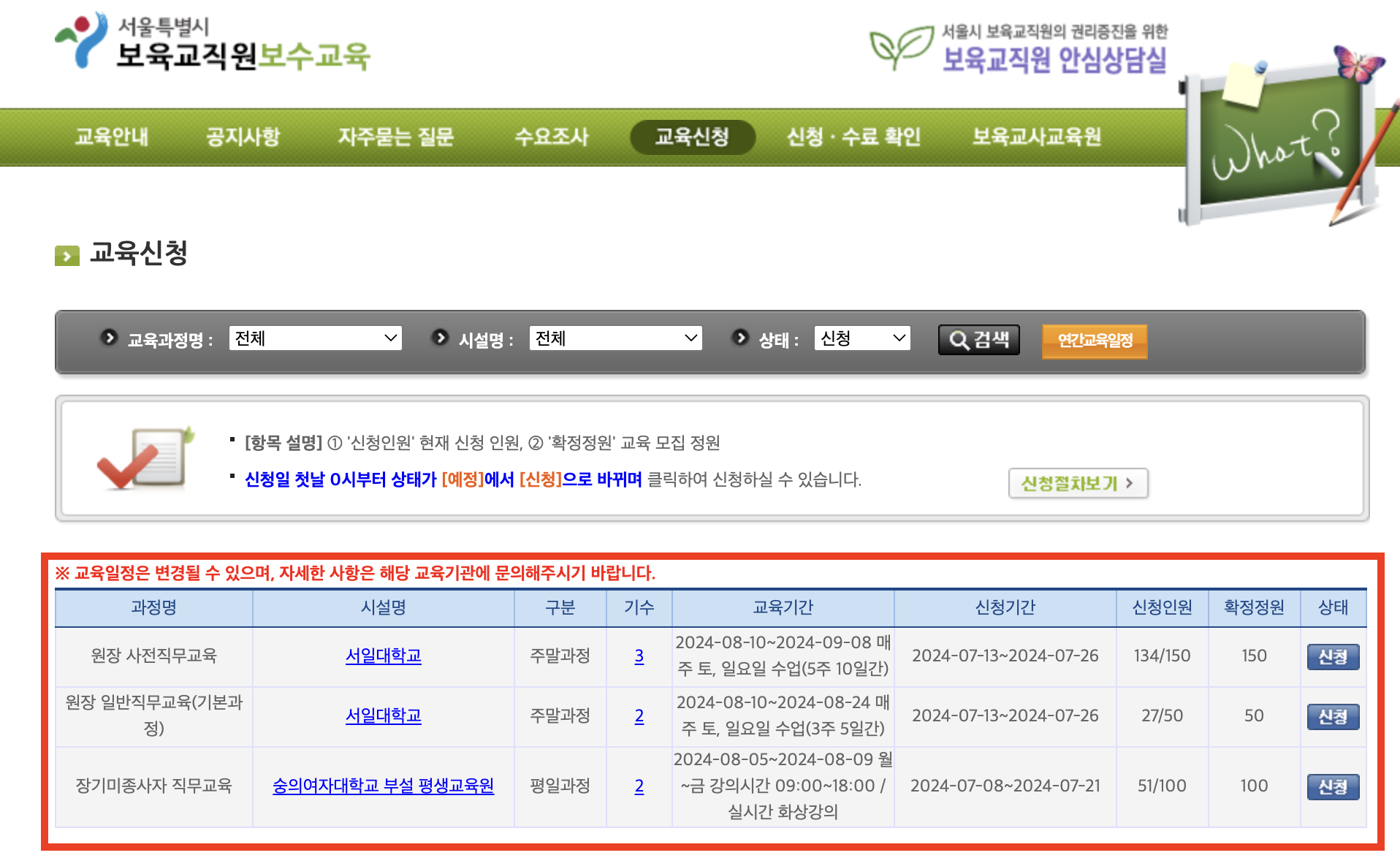Click the 기수 link showing 3
Viewport: 1400px width, 858px height.
click(x=639, y=656)
